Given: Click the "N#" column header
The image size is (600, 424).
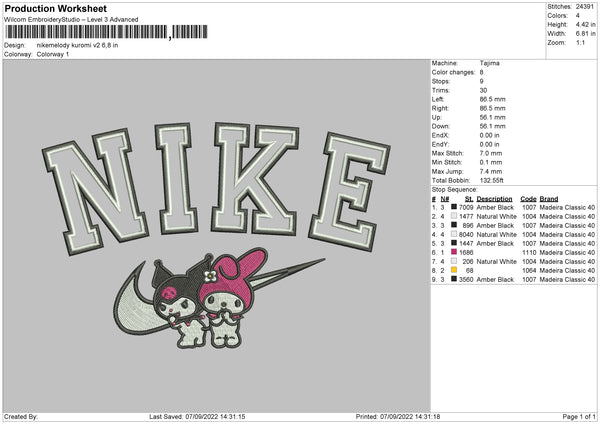Looking at the screenshot, I should (445, 199).
